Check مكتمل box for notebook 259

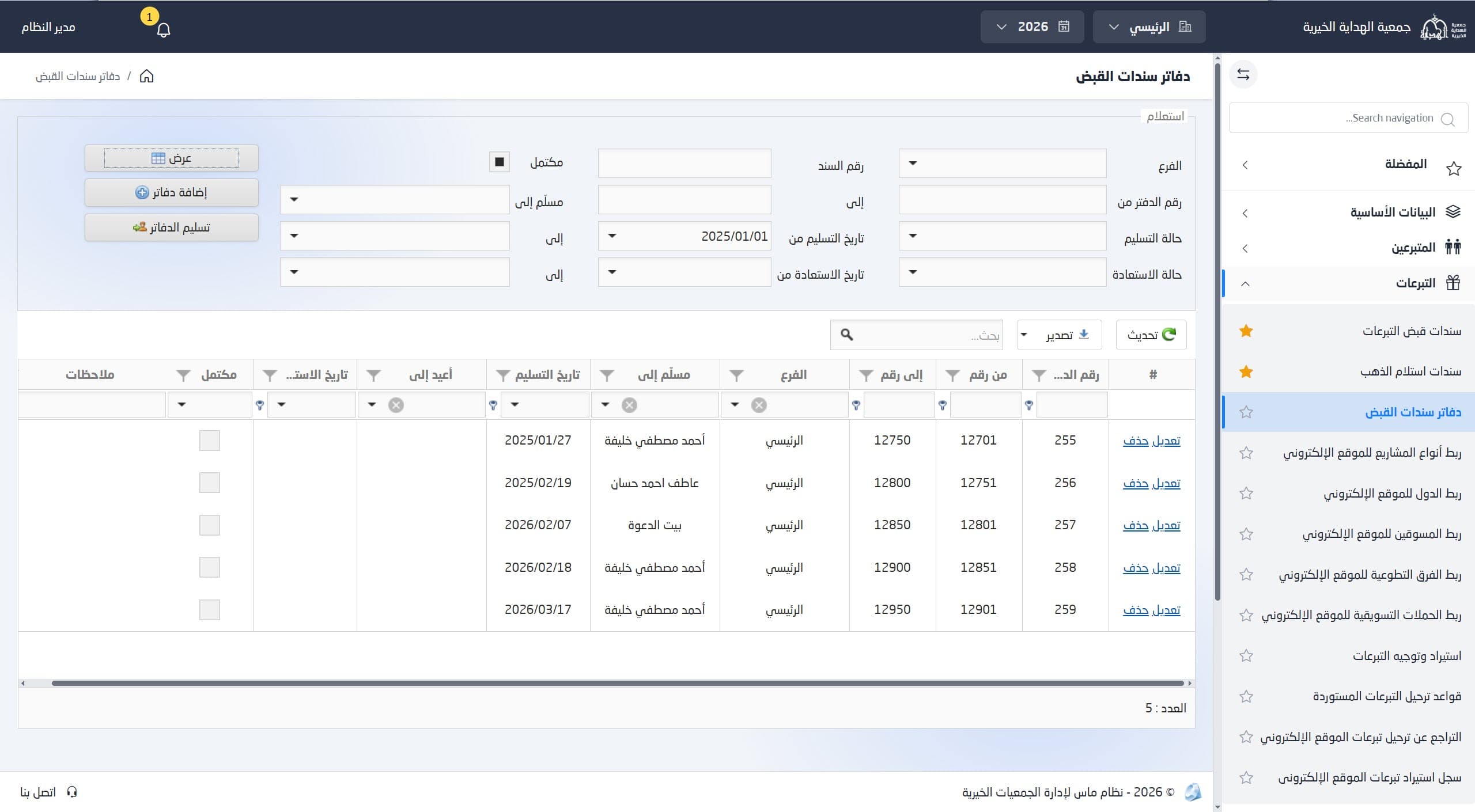click(210, 610)
